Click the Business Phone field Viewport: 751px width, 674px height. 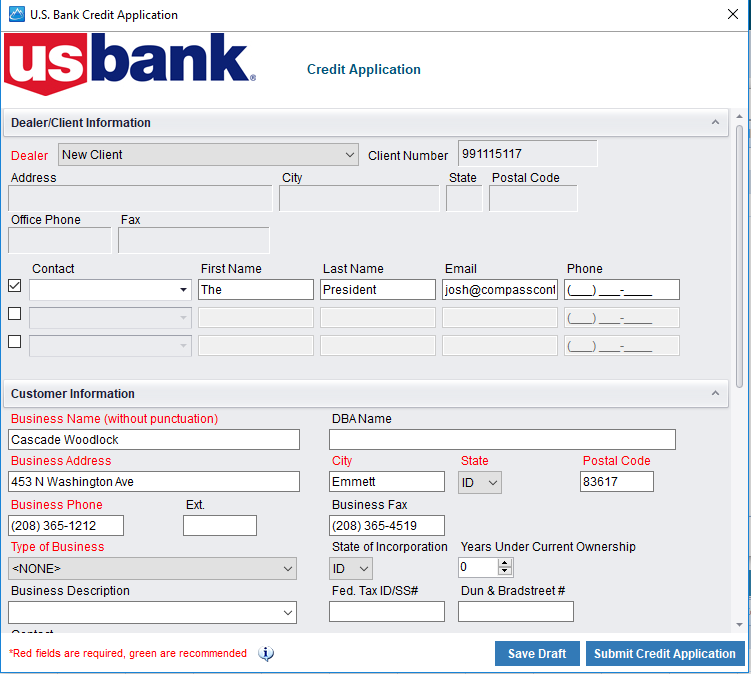pyautogui.click(x=66, y=525)
